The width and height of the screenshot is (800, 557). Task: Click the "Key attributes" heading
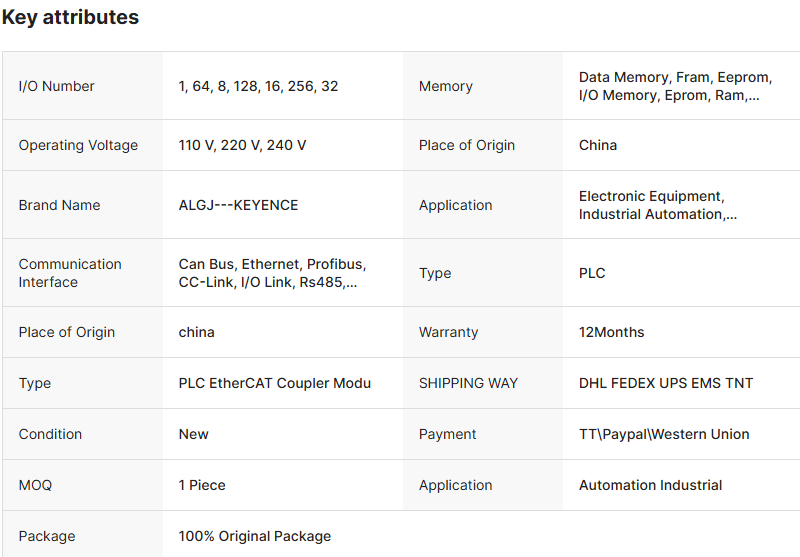coord(70,18)
